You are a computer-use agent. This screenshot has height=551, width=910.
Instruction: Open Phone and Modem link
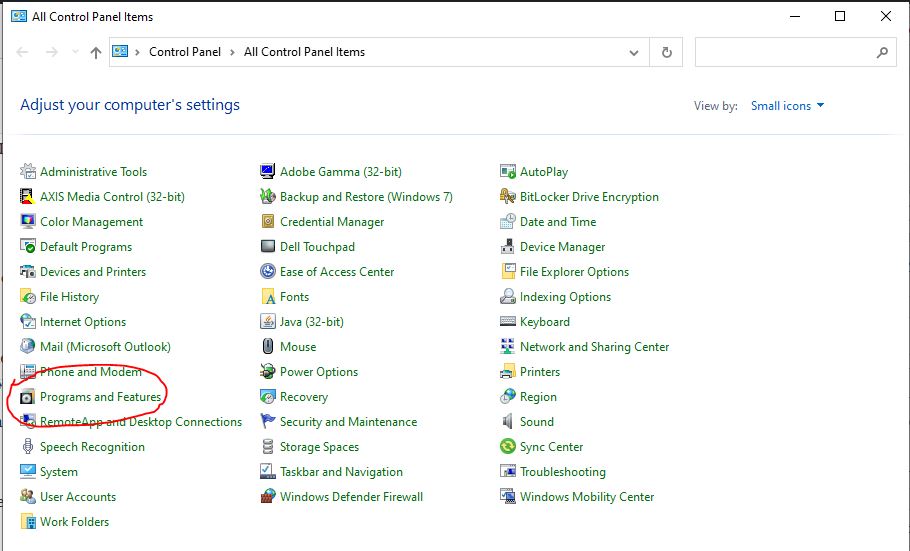point(91,372)
